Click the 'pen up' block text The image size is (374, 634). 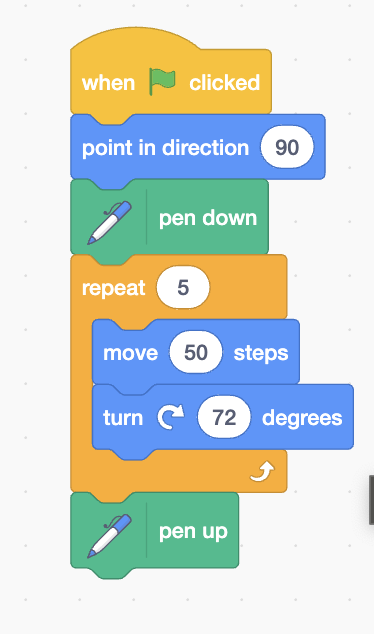[193, 532]
